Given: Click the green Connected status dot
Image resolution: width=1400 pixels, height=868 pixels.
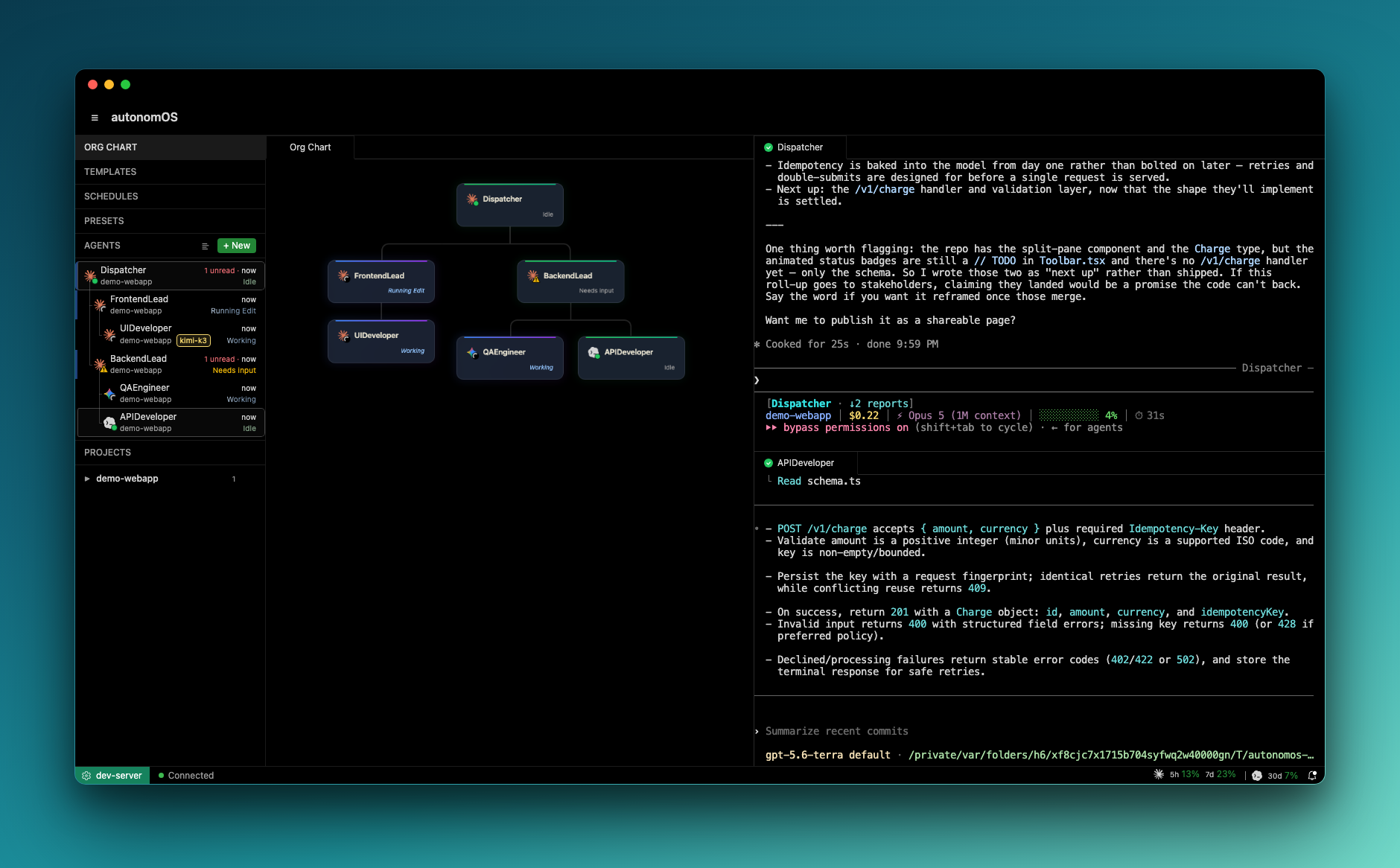Looking at the screenshot, I should click(x=161, y=776).
